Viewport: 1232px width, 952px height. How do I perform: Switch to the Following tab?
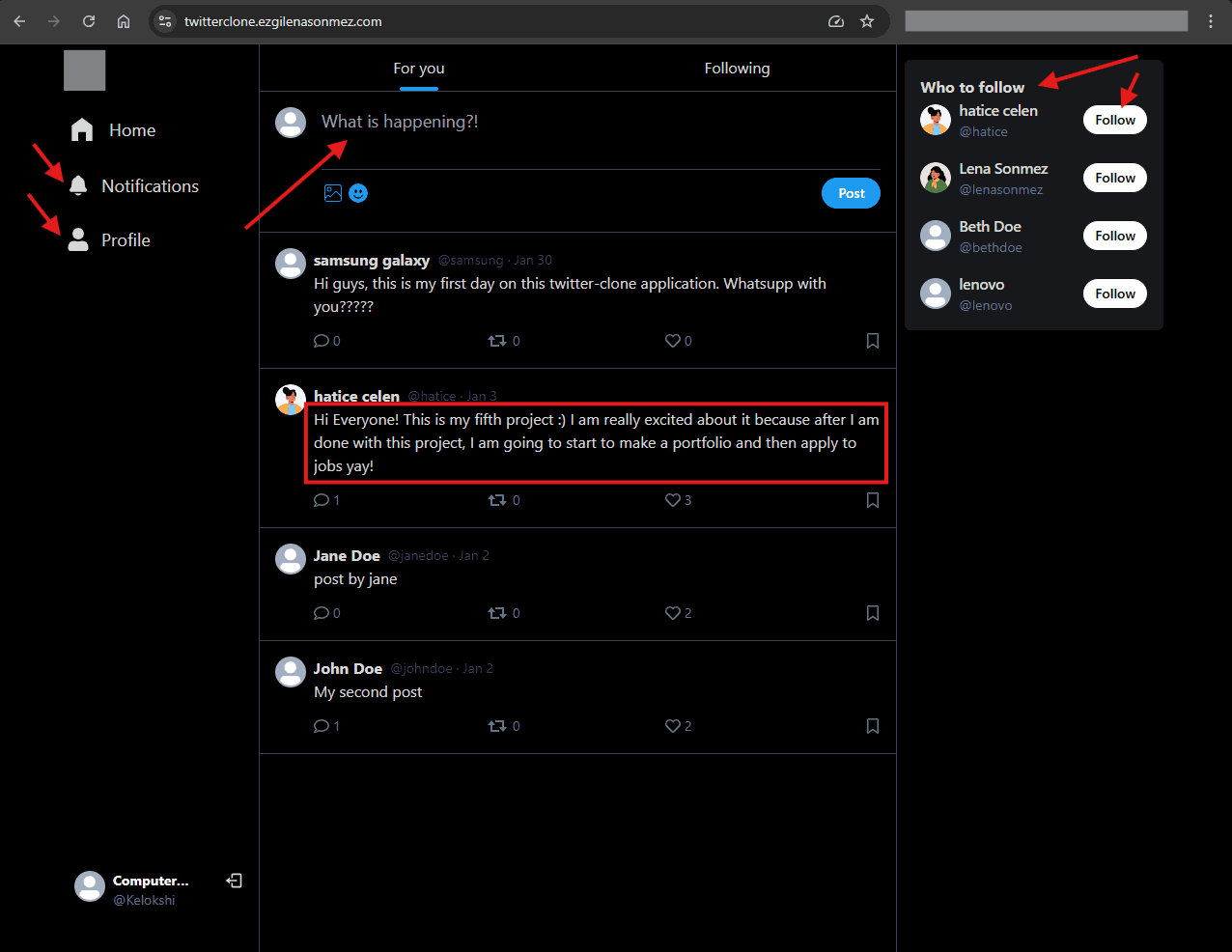tap(737, 68)
